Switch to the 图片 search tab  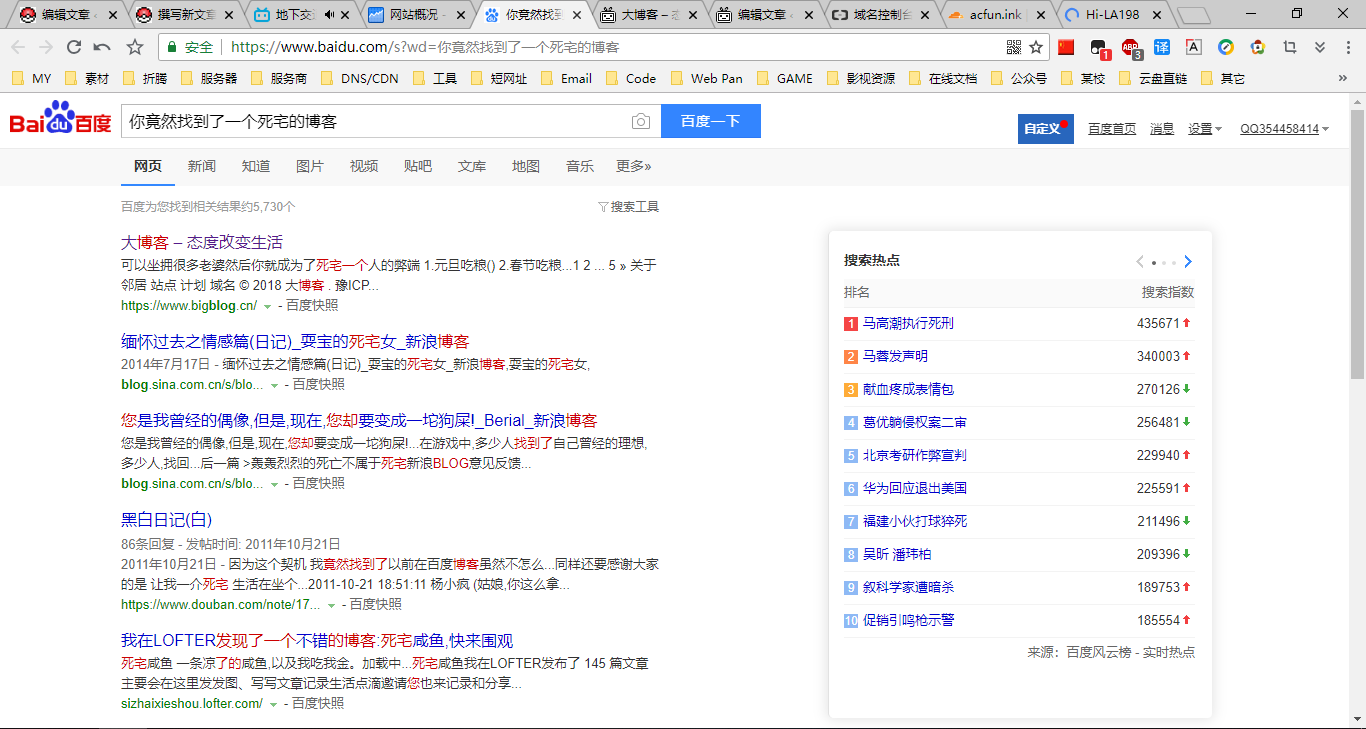(310, 166)
